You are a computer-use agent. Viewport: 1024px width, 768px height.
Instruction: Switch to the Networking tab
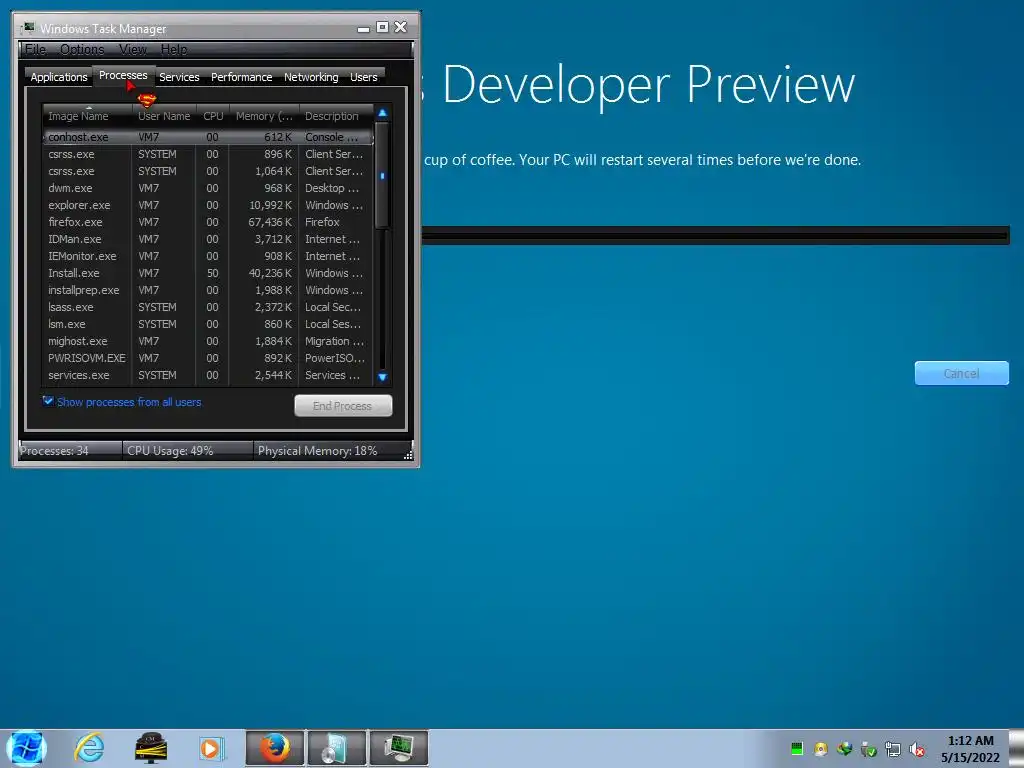(x=311, y=77)
